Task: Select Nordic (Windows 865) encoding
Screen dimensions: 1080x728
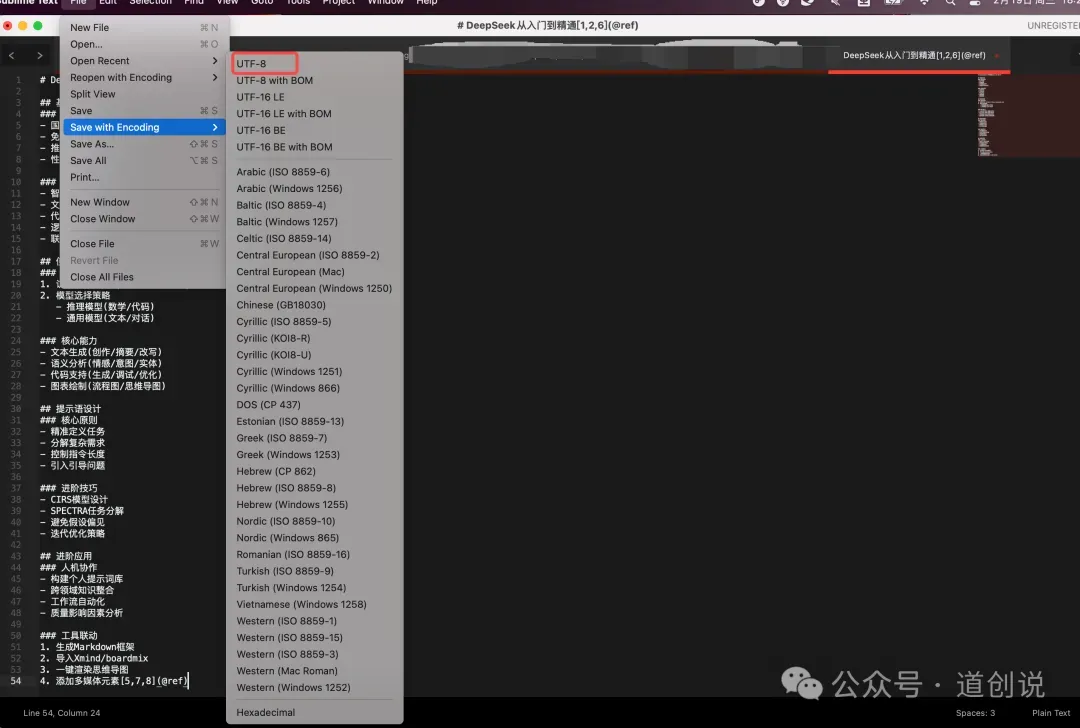Action: [x=315, y=537]
